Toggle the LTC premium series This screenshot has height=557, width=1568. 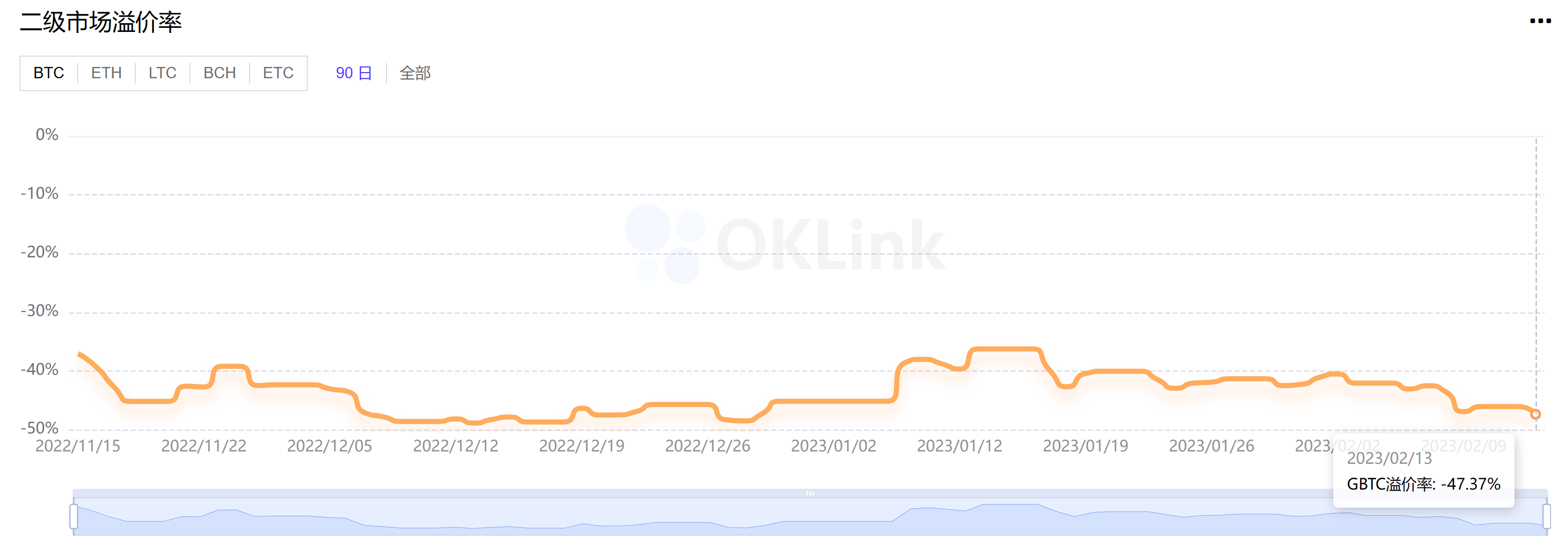pos(162,73)
